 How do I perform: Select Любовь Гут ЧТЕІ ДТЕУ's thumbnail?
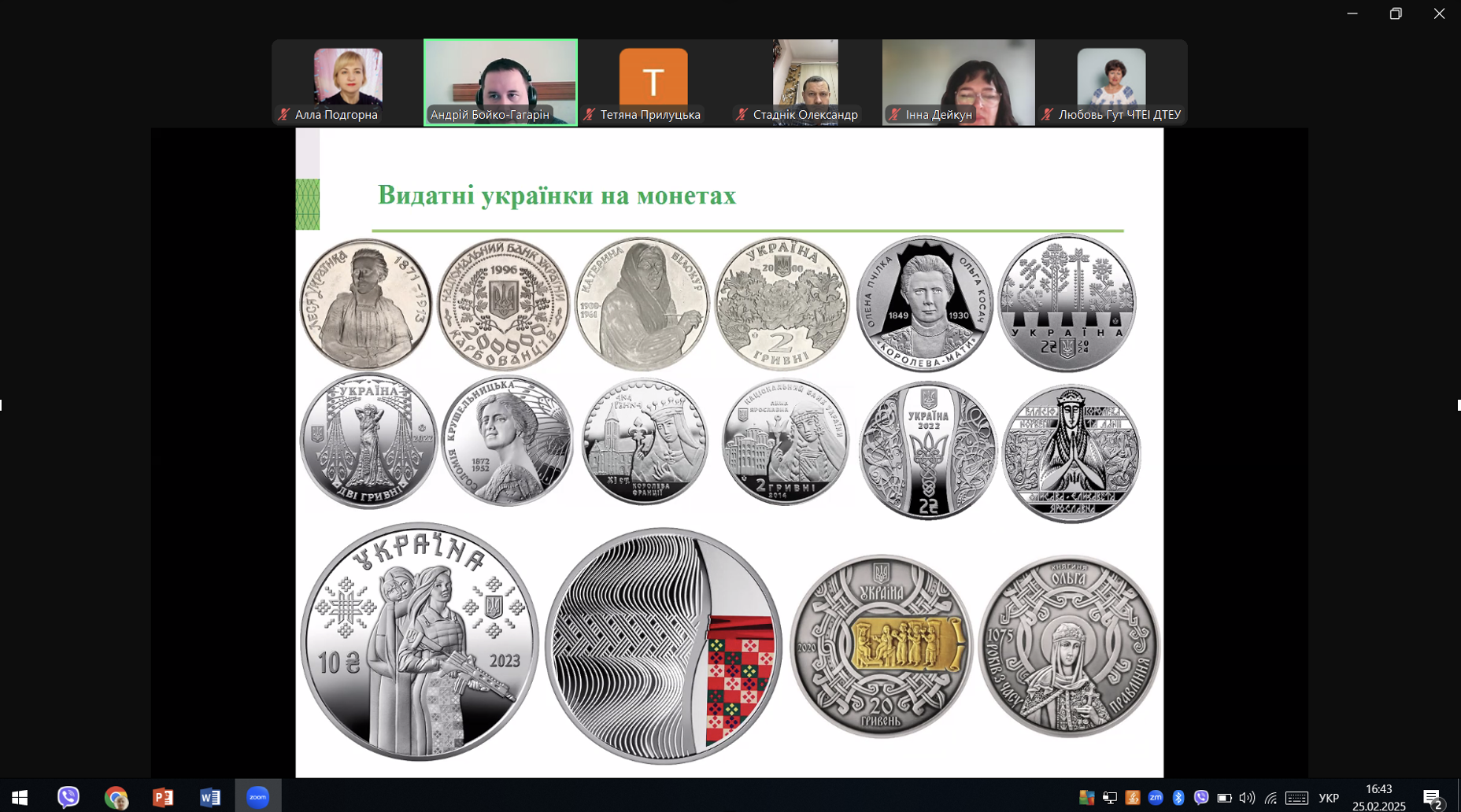click(1111, 82)
